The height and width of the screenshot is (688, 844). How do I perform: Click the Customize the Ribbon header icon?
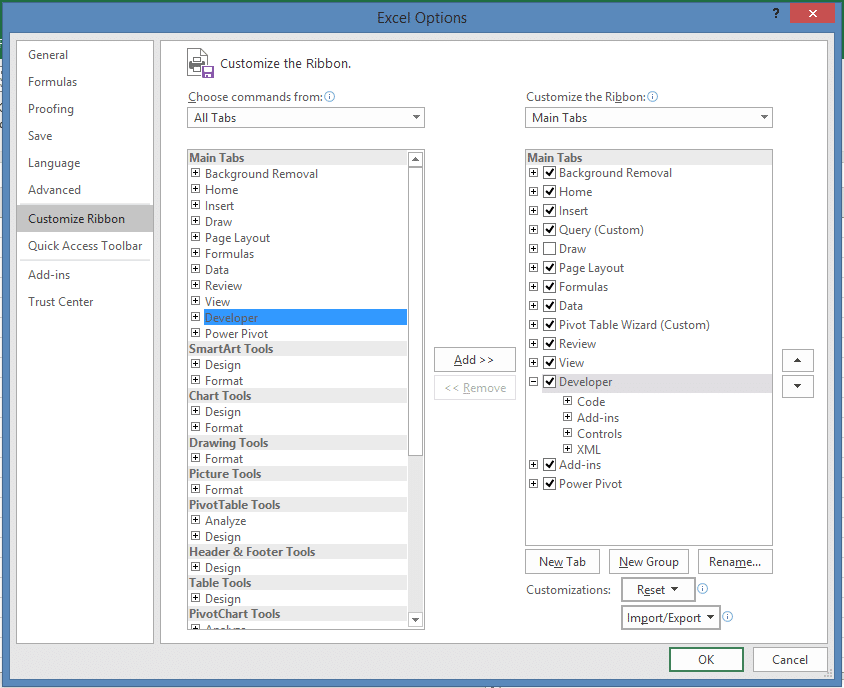point(199,60)
